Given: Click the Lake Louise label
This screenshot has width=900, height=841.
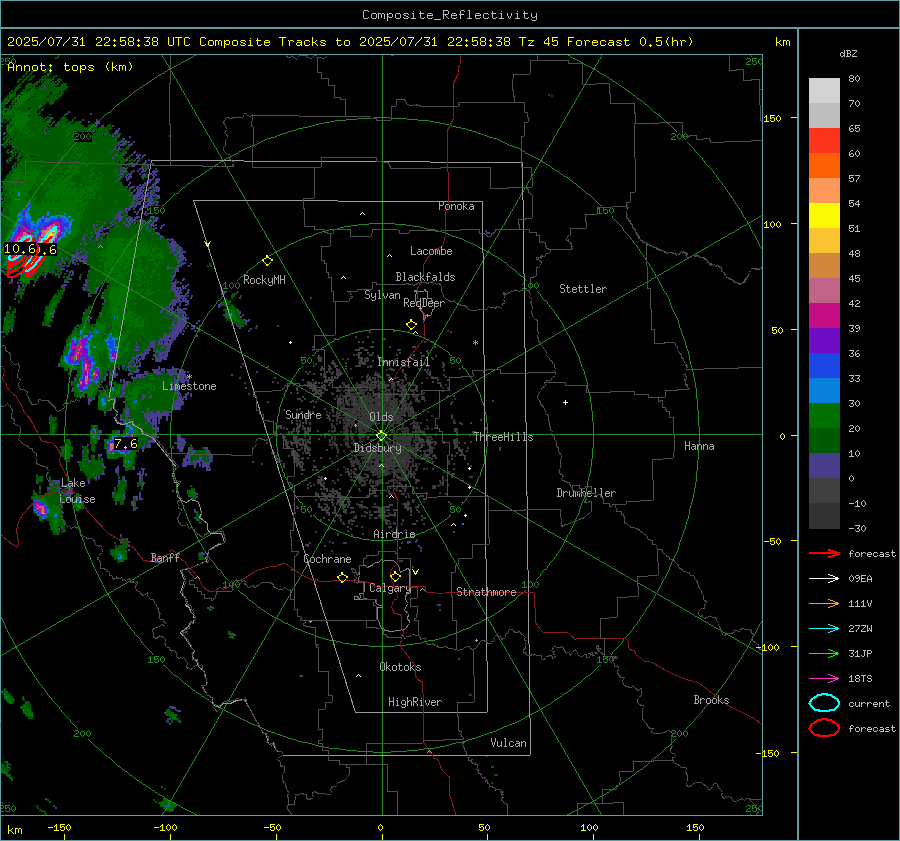Looking at the screenshot, I should click(x=77, y=491).
